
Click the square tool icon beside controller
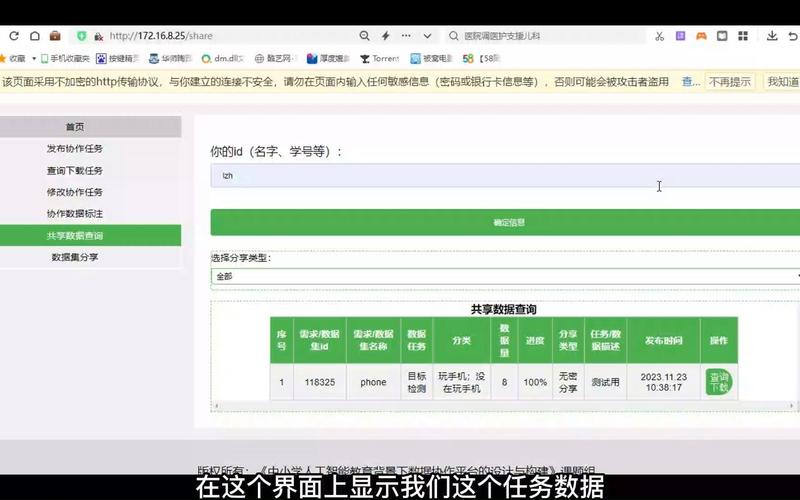click(x=722, y=36)
